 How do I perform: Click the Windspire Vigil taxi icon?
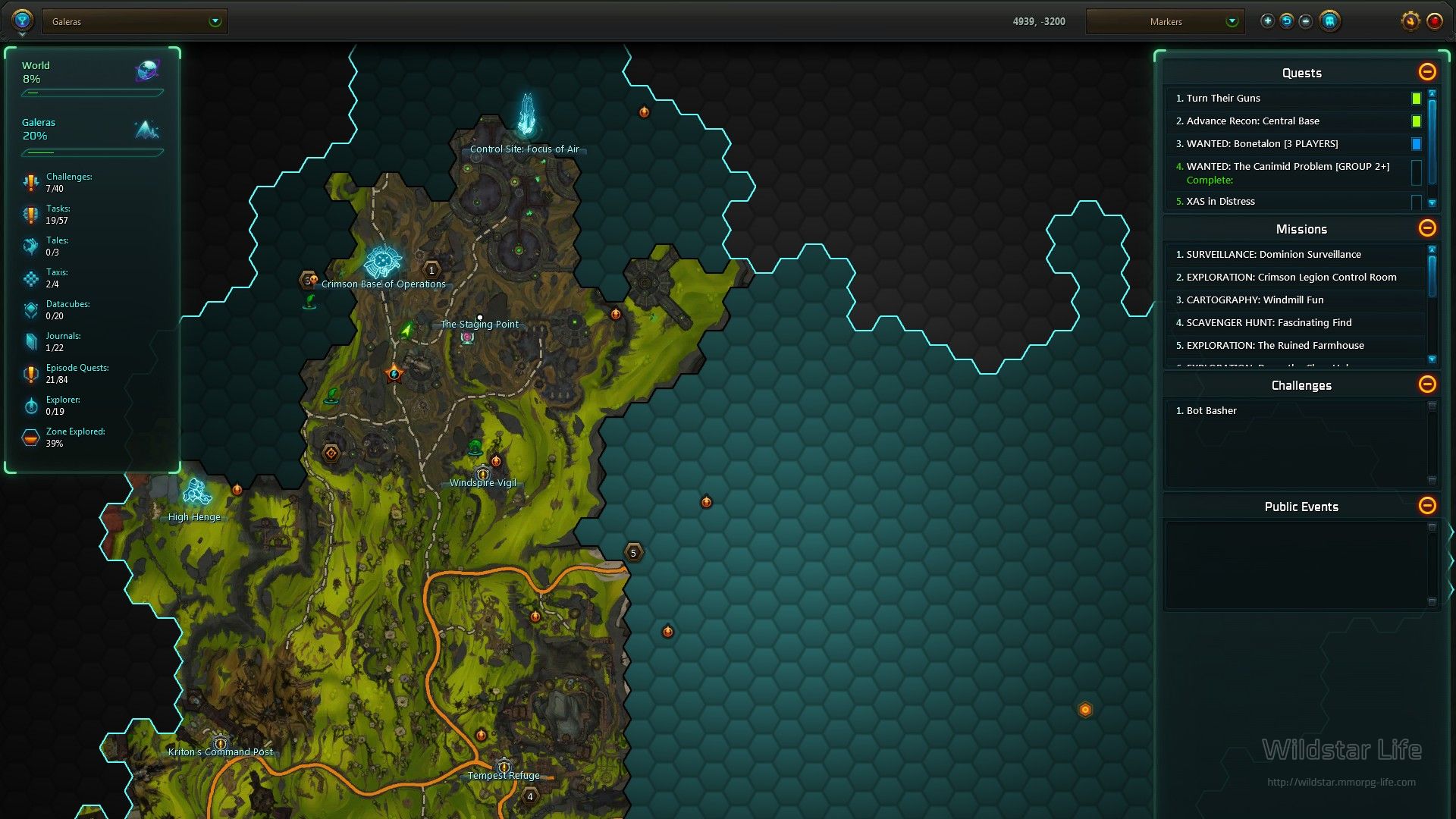483,474
